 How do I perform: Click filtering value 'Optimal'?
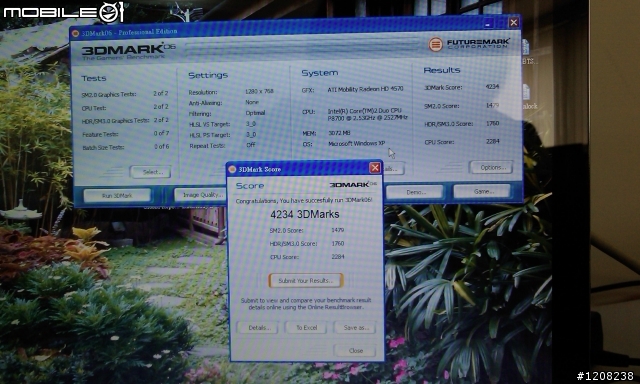pos(256,113)
